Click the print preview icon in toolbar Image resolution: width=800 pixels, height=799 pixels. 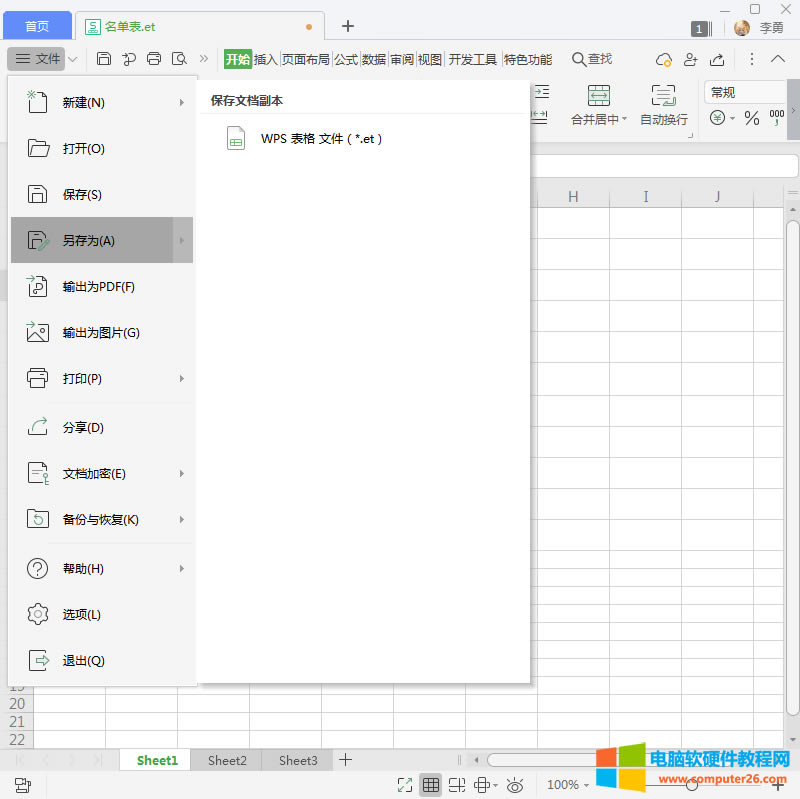pos(179,59)
